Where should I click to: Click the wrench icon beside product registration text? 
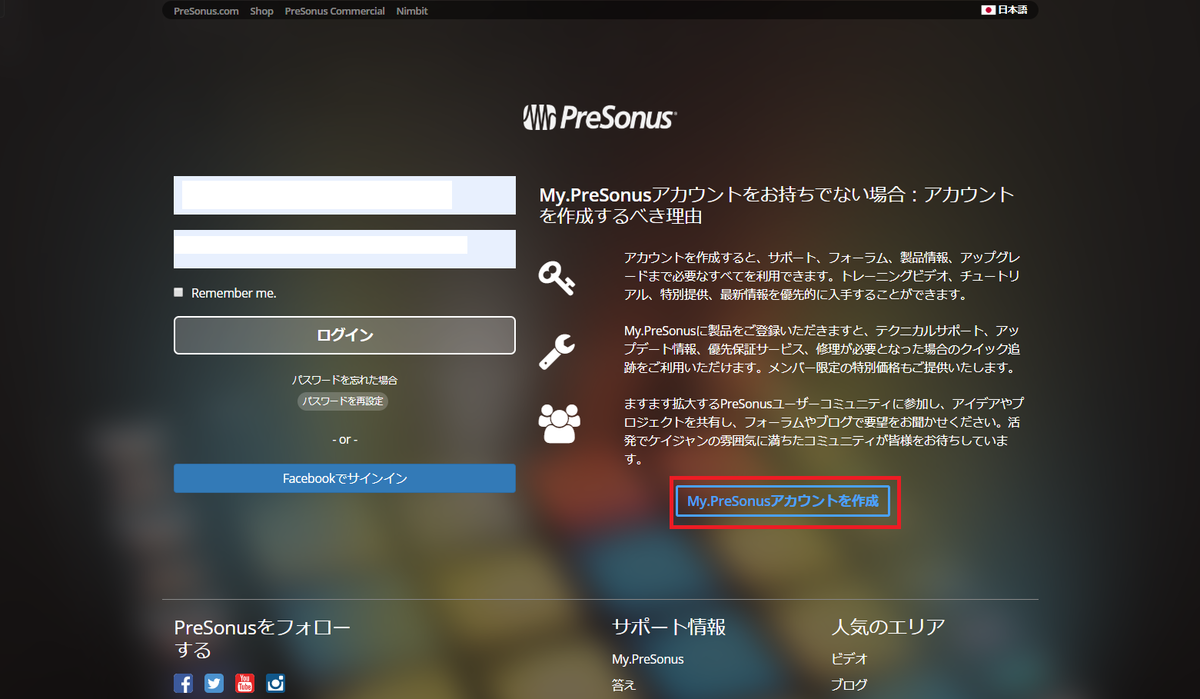[x=557, y=352]
